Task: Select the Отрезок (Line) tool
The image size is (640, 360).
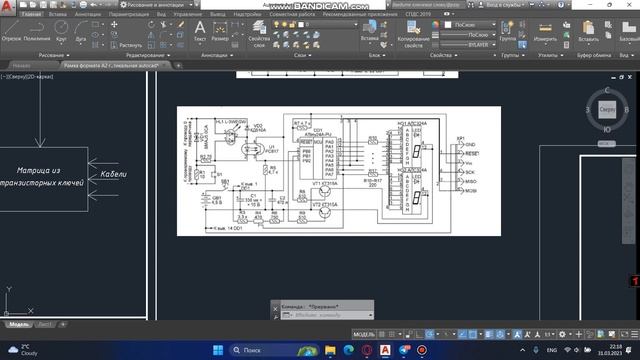Action: [x=11, y=31]
